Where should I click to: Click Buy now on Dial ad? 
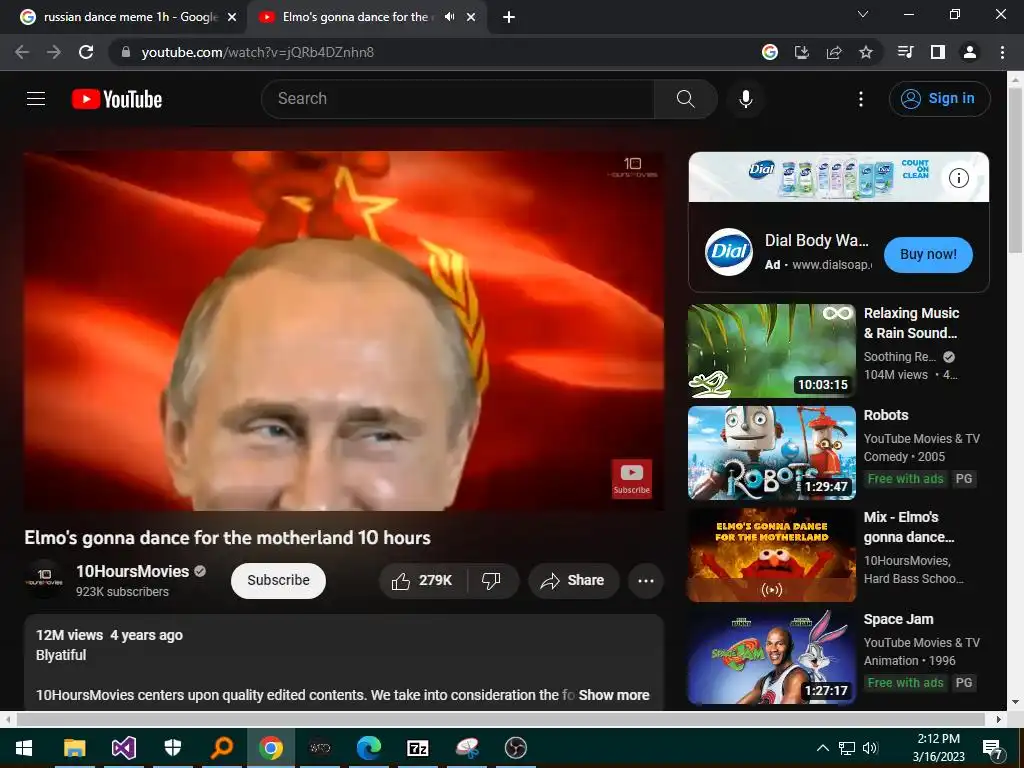click(928, 255)
